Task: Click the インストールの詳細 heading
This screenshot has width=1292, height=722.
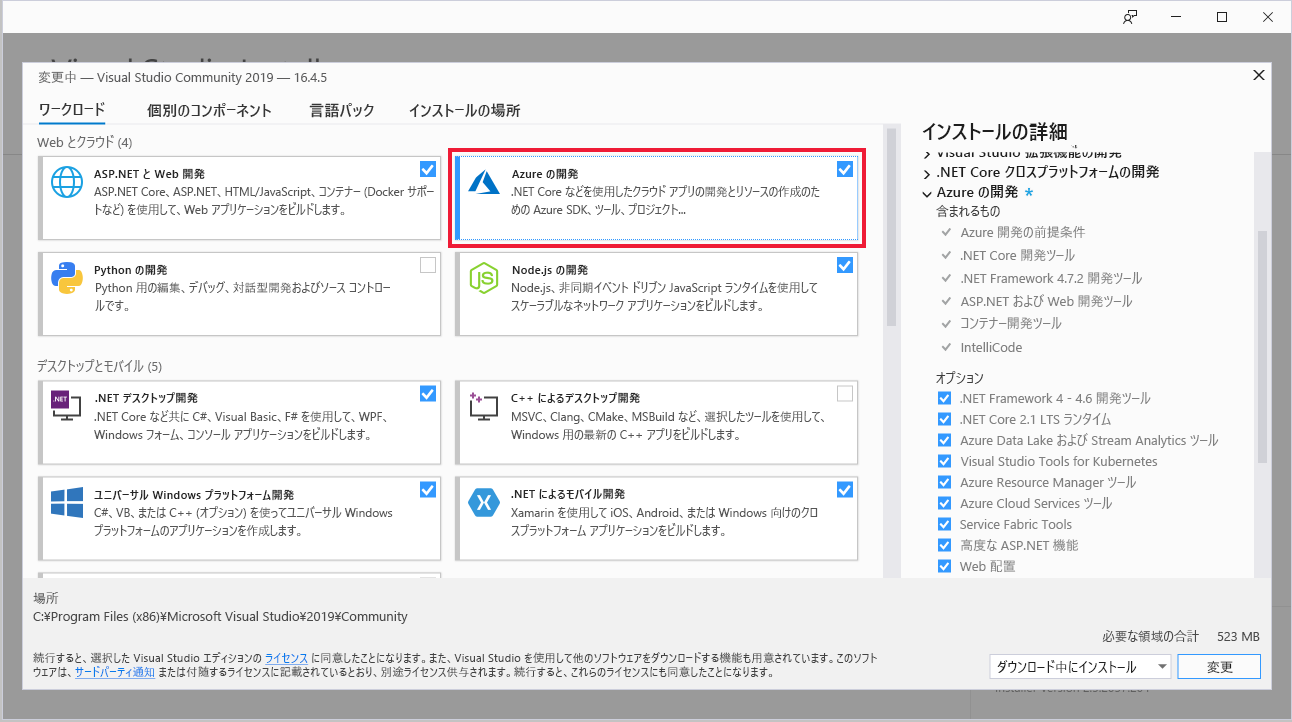Action: pyautogui.click(x=994, y=131)
